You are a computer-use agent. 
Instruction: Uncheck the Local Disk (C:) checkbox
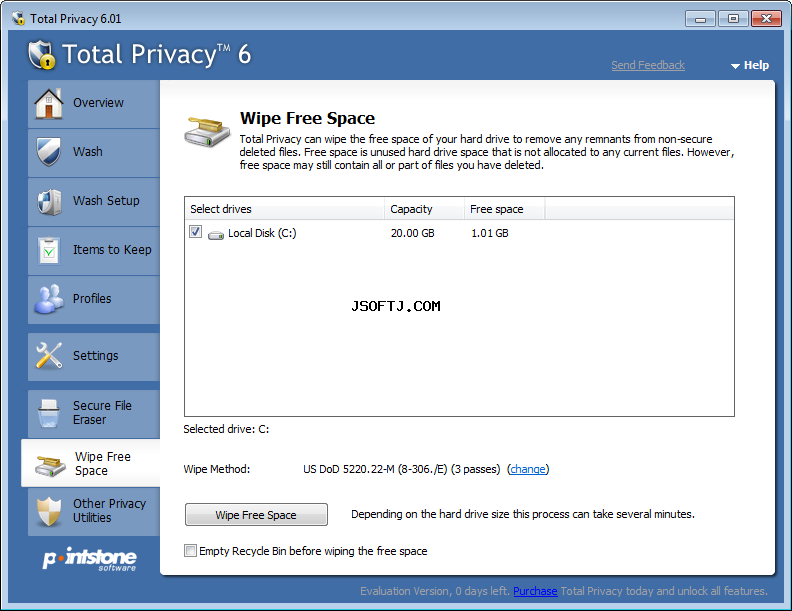coord(195,232)
